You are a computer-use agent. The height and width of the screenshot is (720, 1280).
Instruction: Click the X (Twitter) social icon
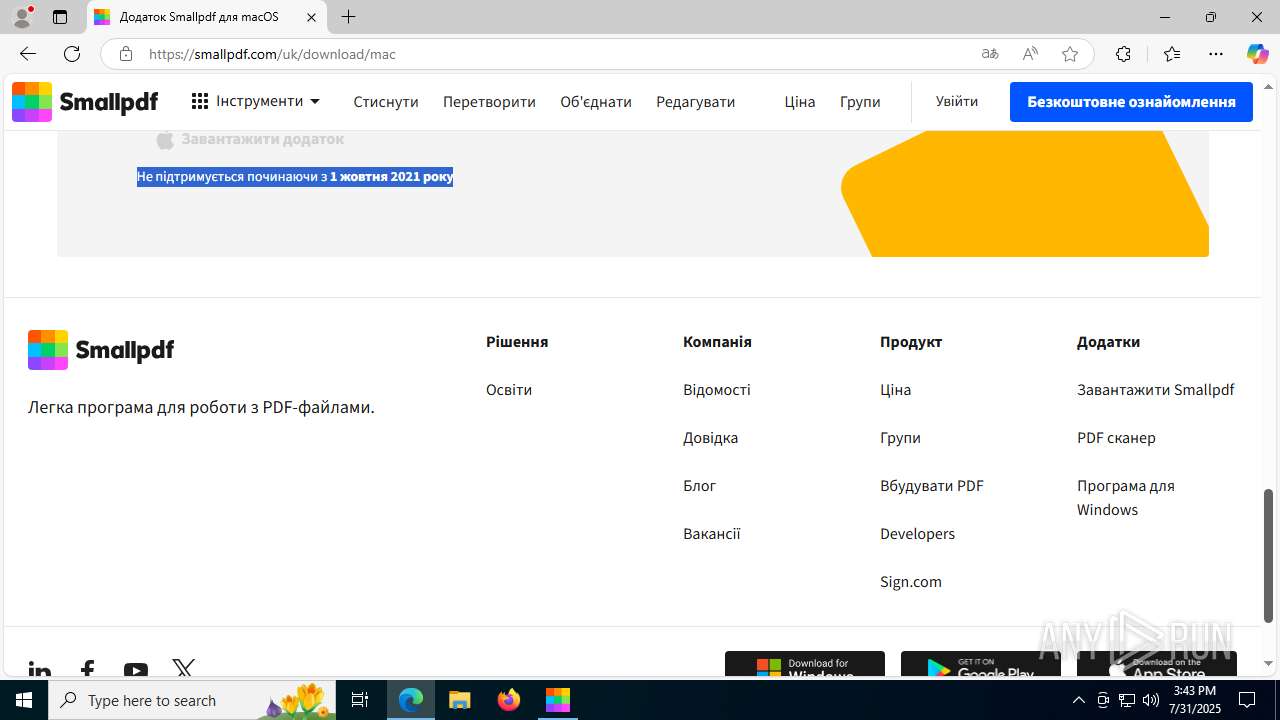pos(184,670)
